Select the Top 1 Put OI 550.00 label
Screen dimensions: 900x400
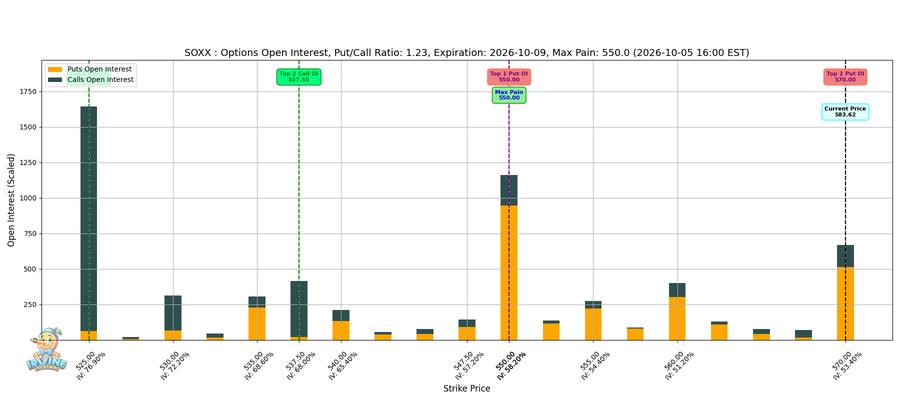pos(509,77)
